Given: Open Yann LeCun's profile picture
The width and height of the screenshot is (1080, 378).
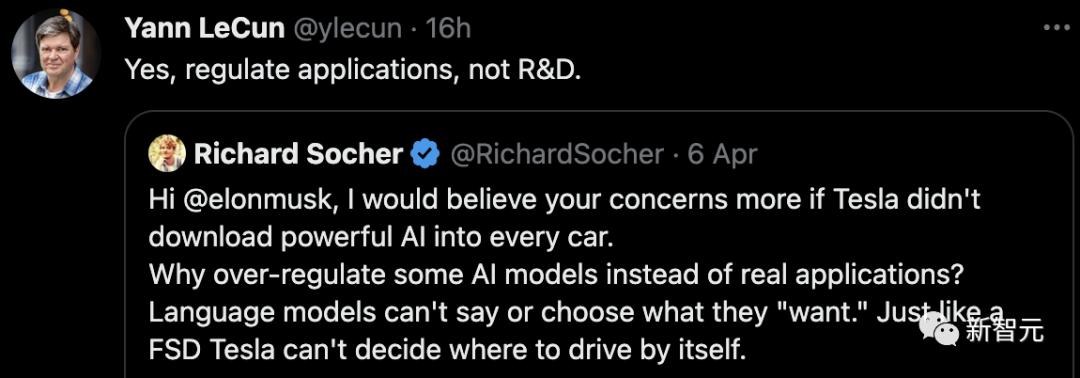Looking at the screenshot, I should click(x=56, y=54).
